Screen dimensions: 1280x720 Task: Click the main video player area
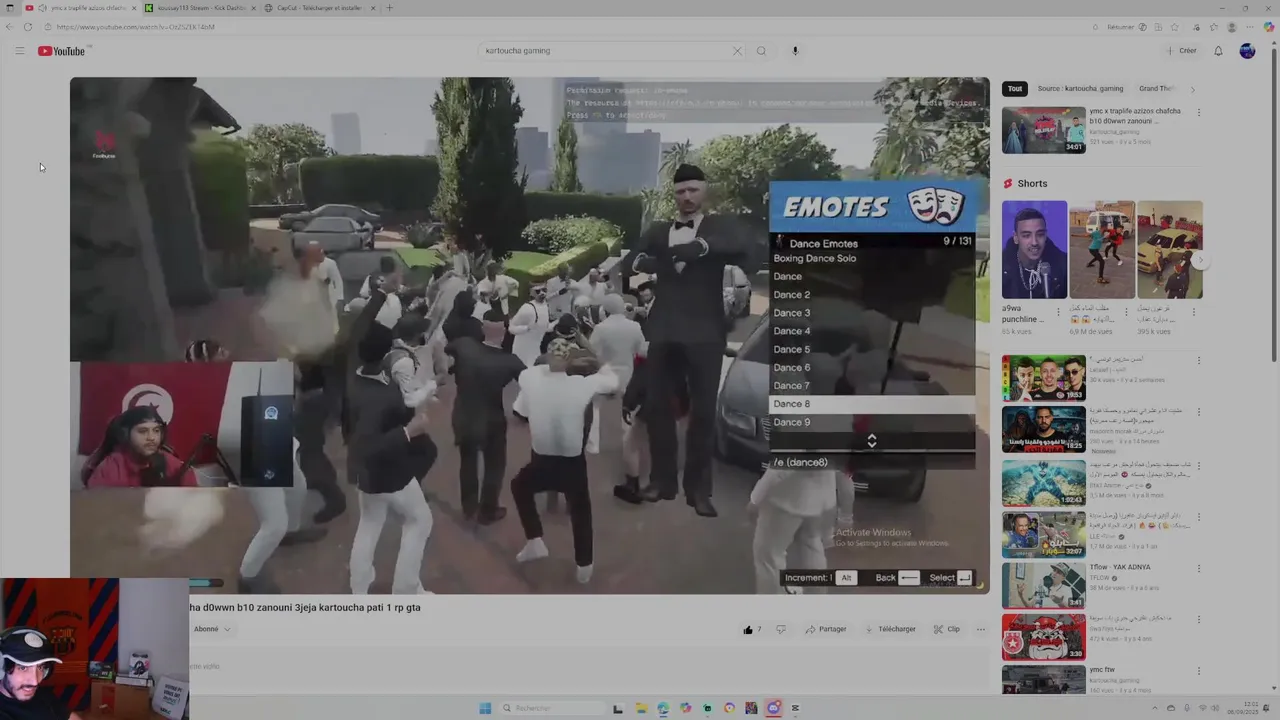coord(529,336)
